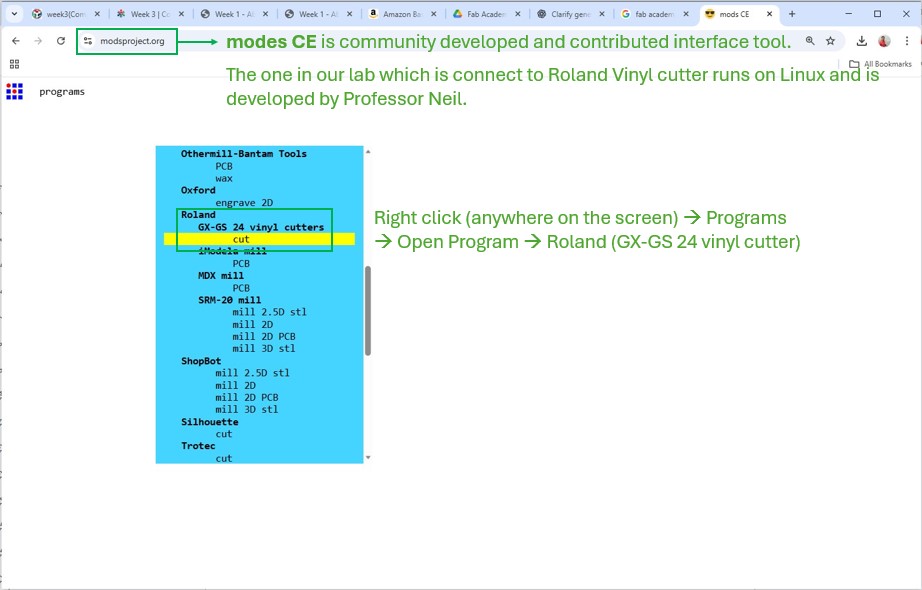Click the Silhouette heading

tap(210, 422)
